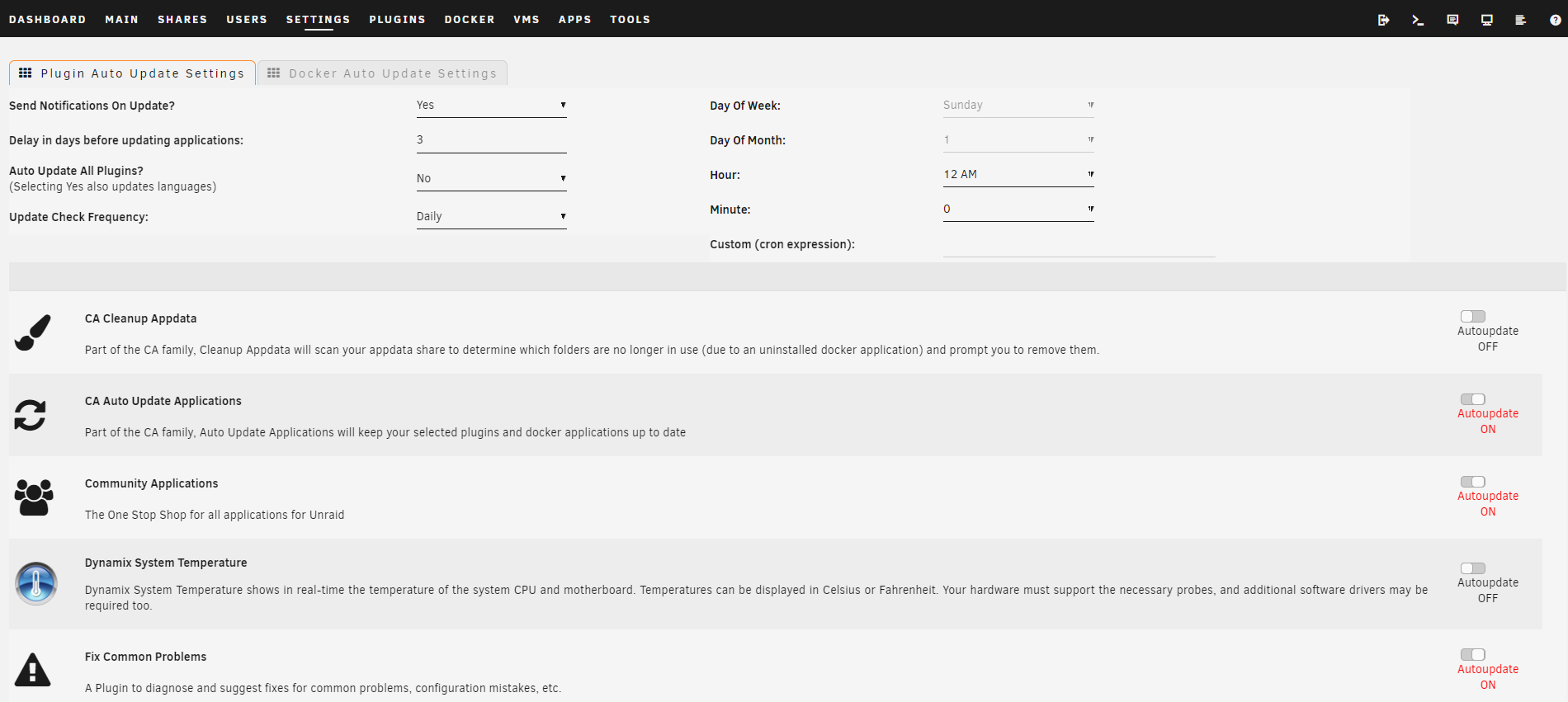Image resolution: width=1568 pixels, height=702 pixels.
Task: Go to Dashboard menu
Action: tap(48, 19)
